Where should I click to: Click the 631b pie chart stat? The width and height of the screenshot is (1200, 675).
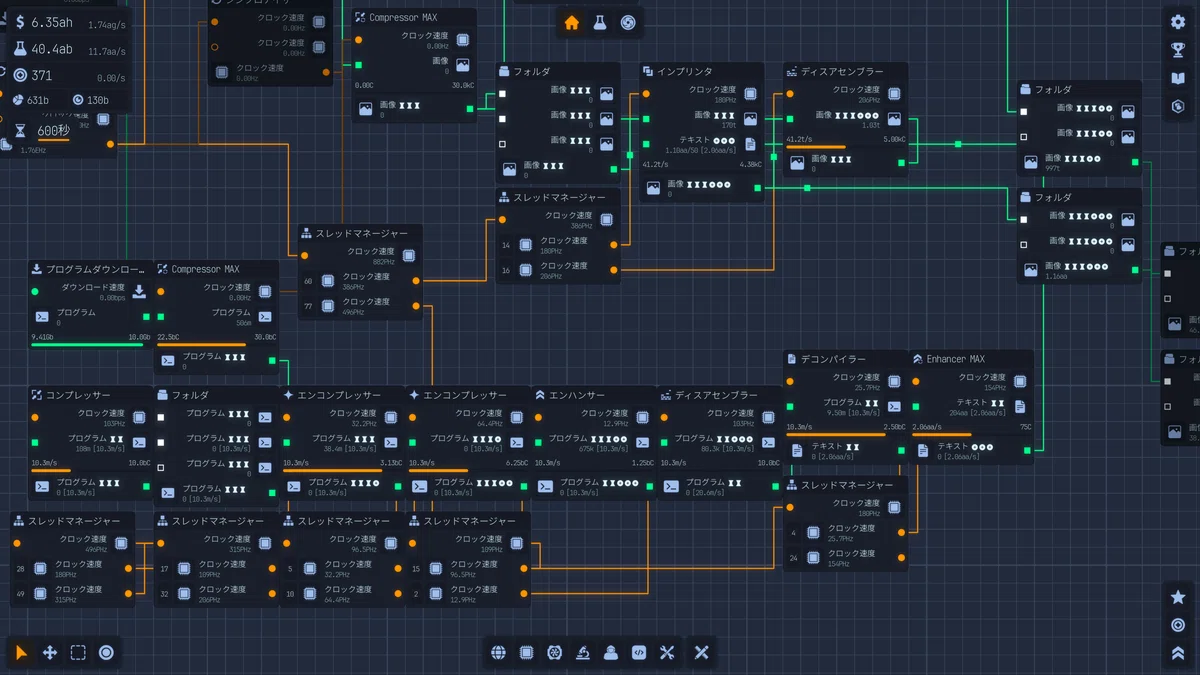click(x=31, y=100)
